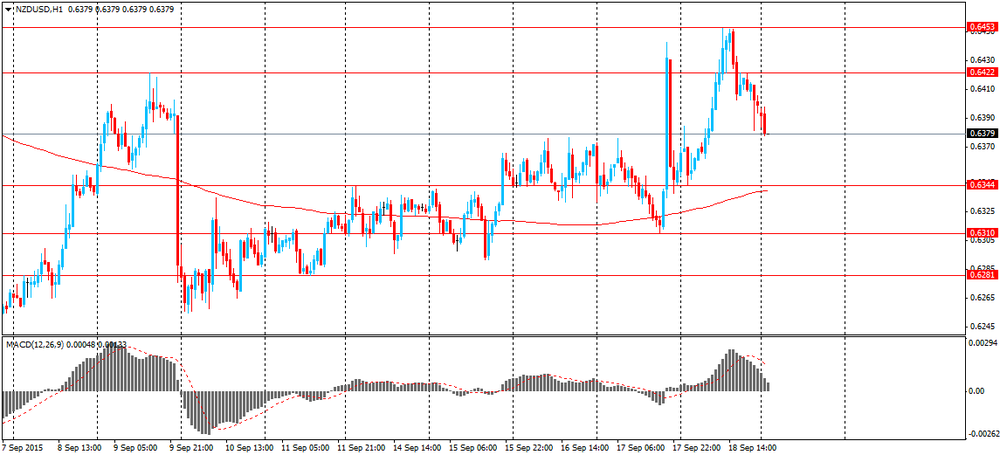Click the 0.6245 price axis value
Image resolution: width=1000 pixels, height=455 pixels.
[x=979, y=326]
